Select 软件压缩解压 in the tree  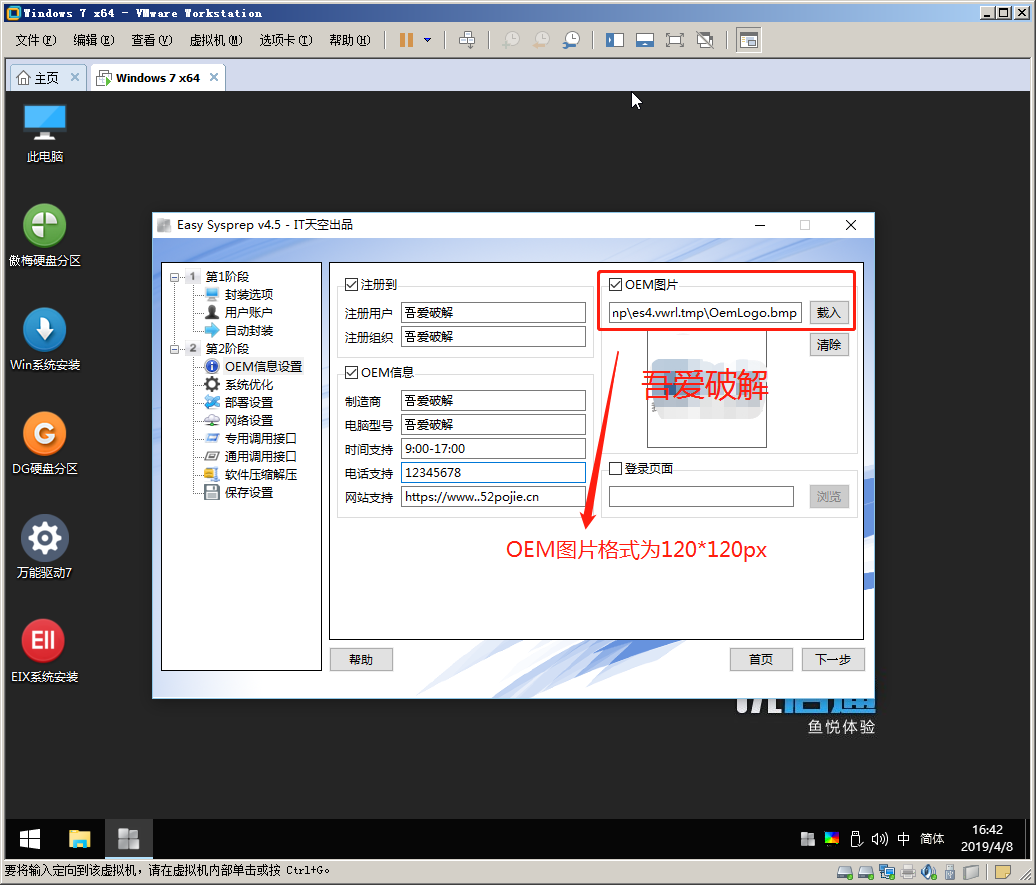260,475
